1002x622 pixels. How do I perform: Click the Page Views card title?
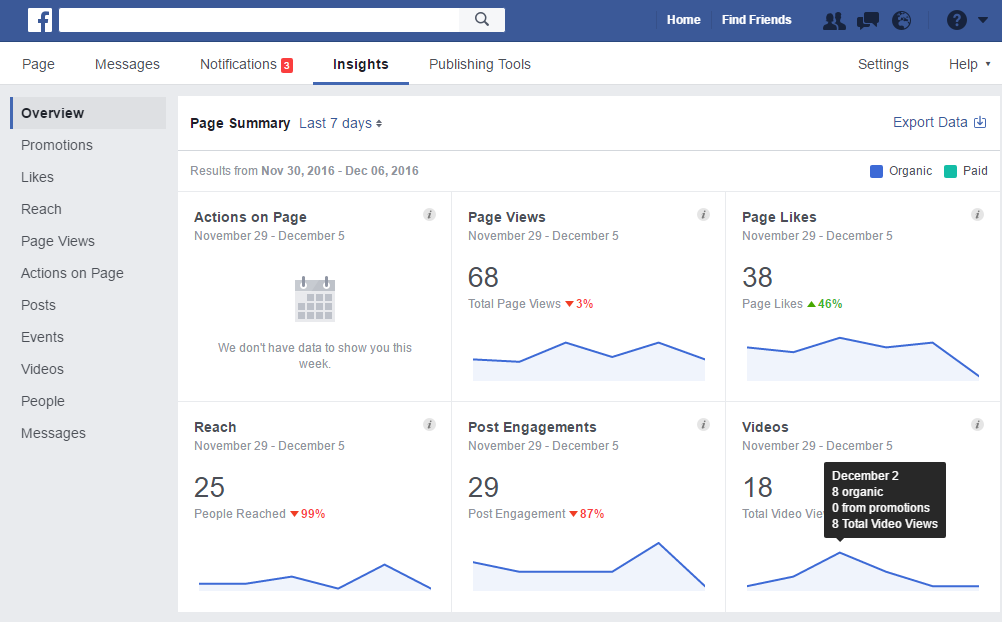[x=507, y=217]
